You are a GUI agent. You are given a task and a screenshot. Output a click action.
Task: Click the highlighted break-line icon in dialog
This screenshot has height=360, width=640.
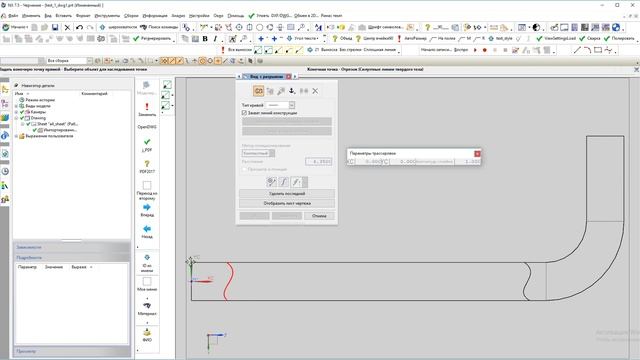[x=258, y=91]
